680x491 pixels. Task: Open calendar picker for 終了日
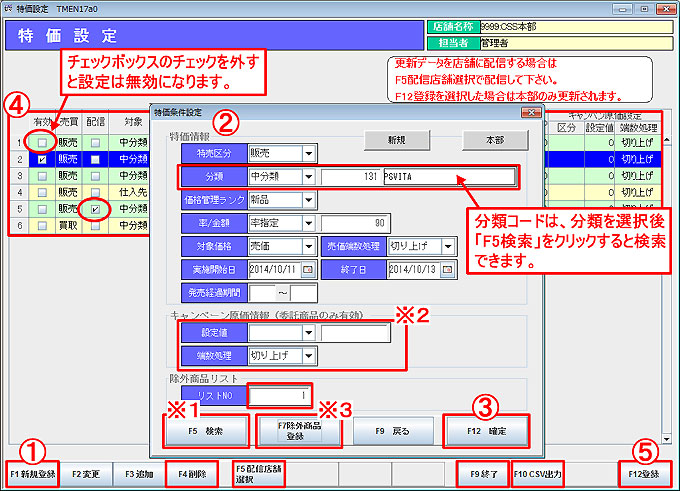point(447,269)
